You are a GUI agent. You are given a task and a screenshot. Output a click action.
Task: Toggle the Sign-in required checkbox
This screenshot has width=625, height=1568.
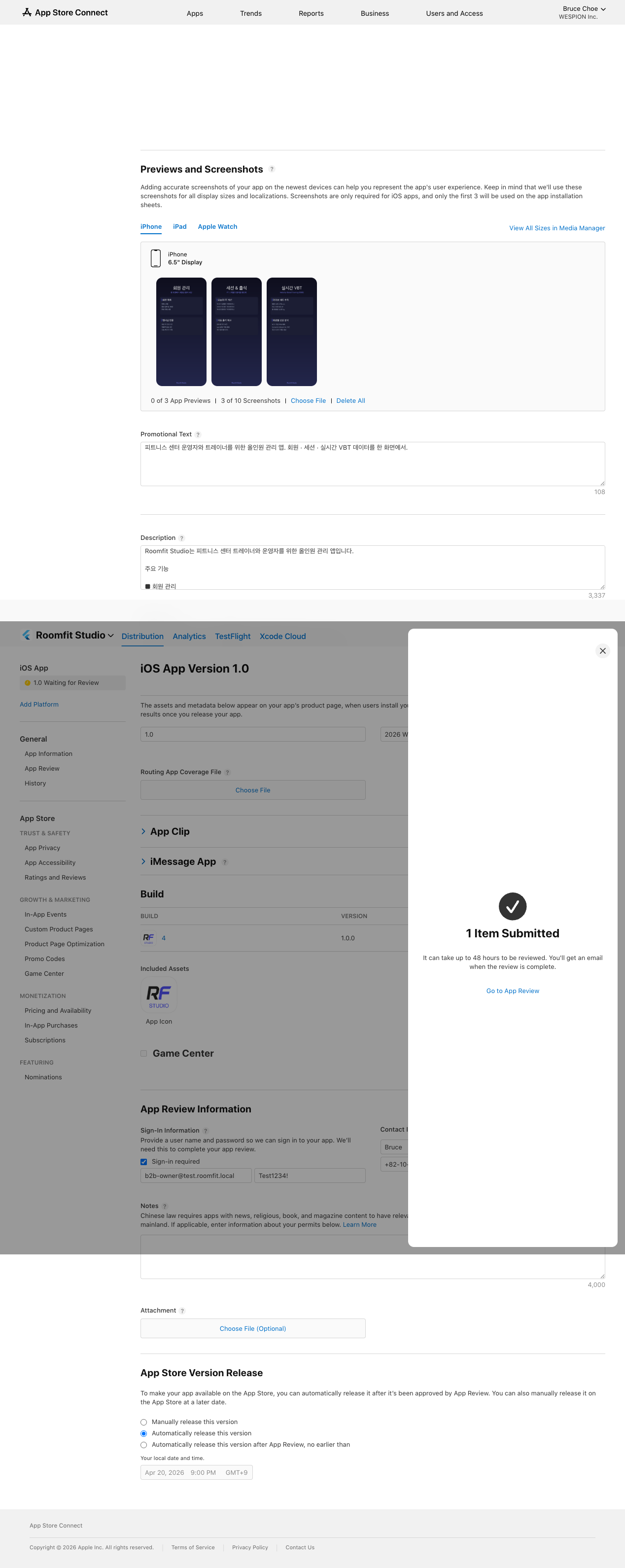[x=144, y=1161]
